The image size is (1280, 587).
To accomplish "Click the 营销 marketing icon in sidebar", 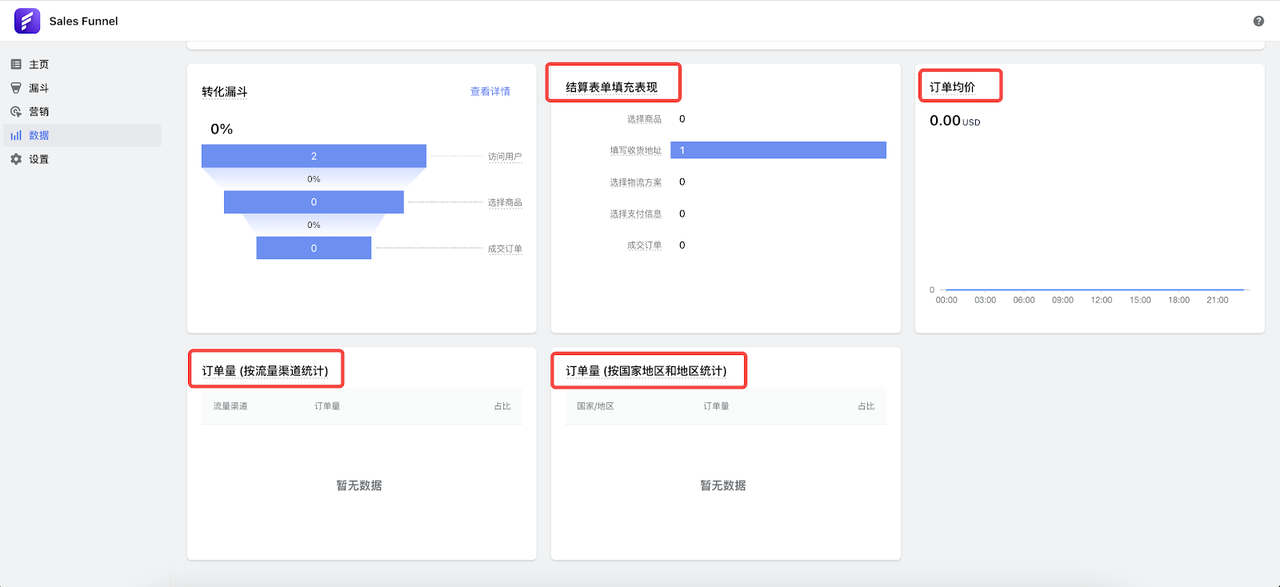I will coord(16,112).
